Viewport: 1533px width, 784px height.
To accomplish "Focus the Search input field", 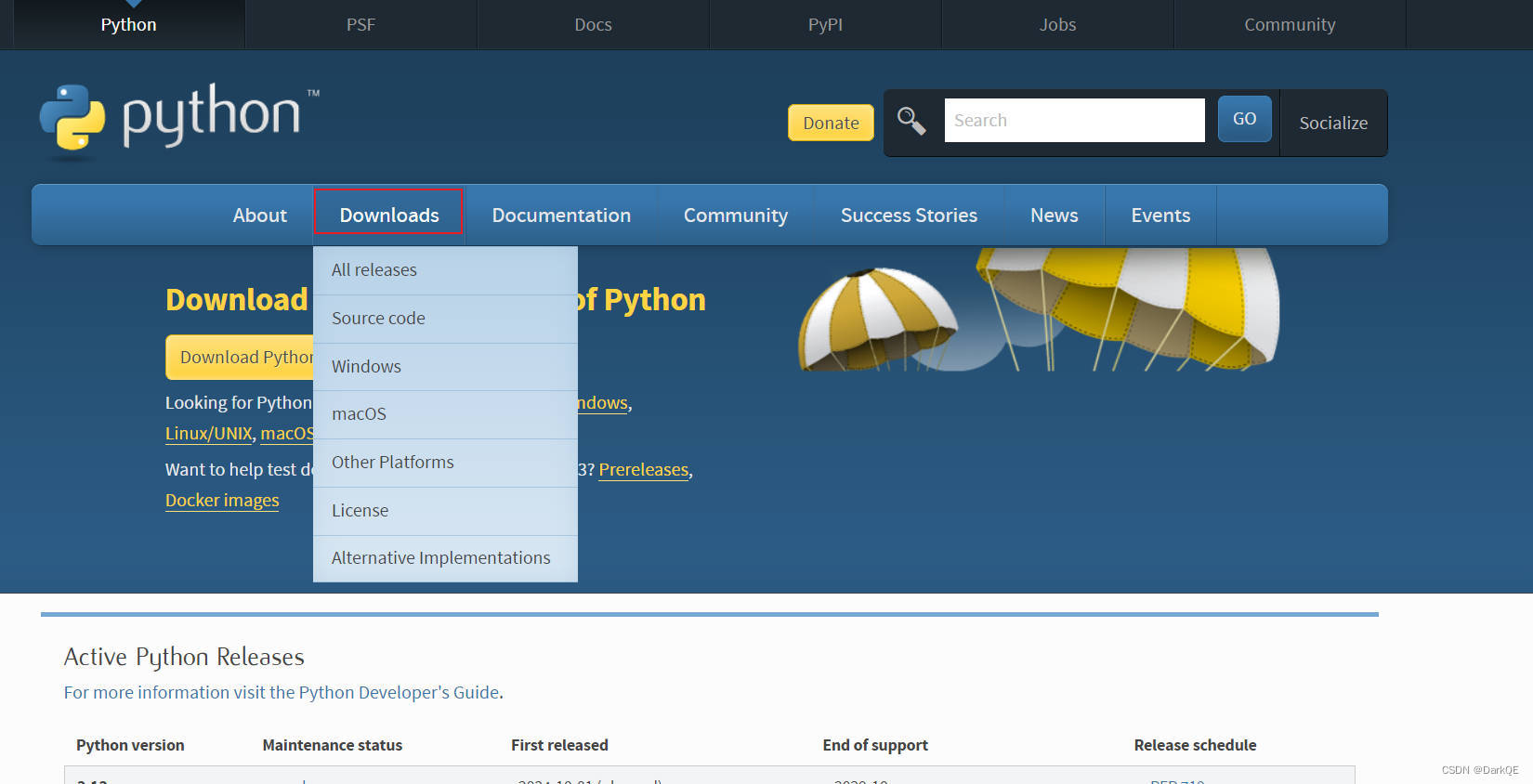I will tap(1074, 120).
